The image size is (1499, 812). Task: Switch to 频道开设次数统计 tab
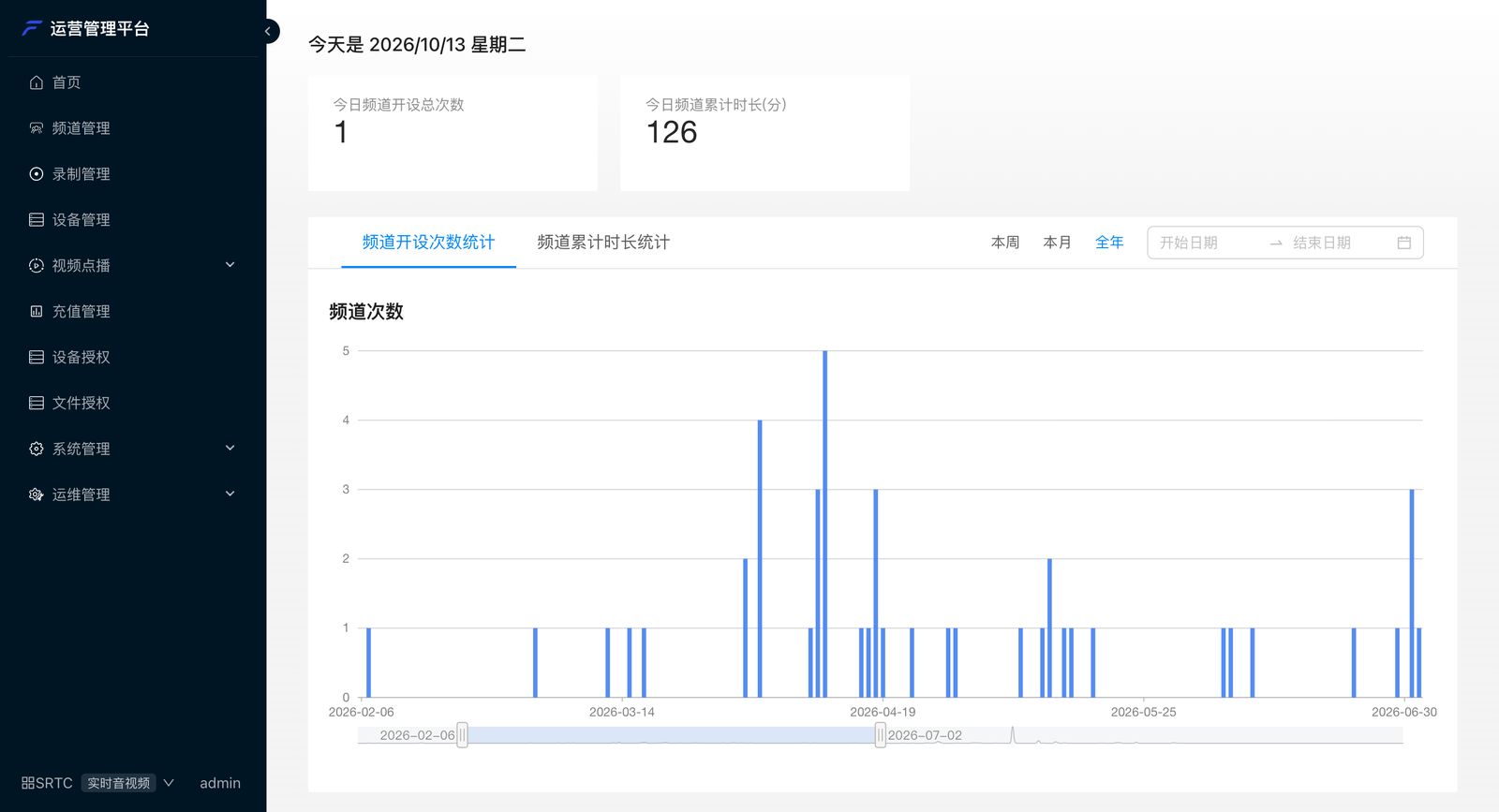[428, 243]
